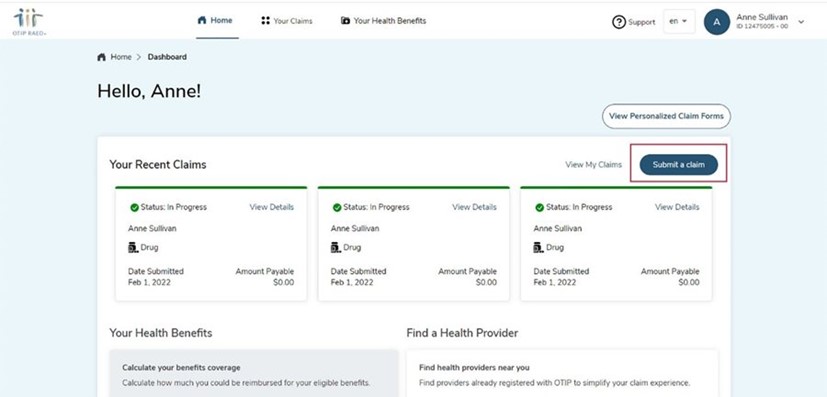The width and height of the screenshot is (827, 397).
Task: Go to the Home tab
Action: click(217, 21)
